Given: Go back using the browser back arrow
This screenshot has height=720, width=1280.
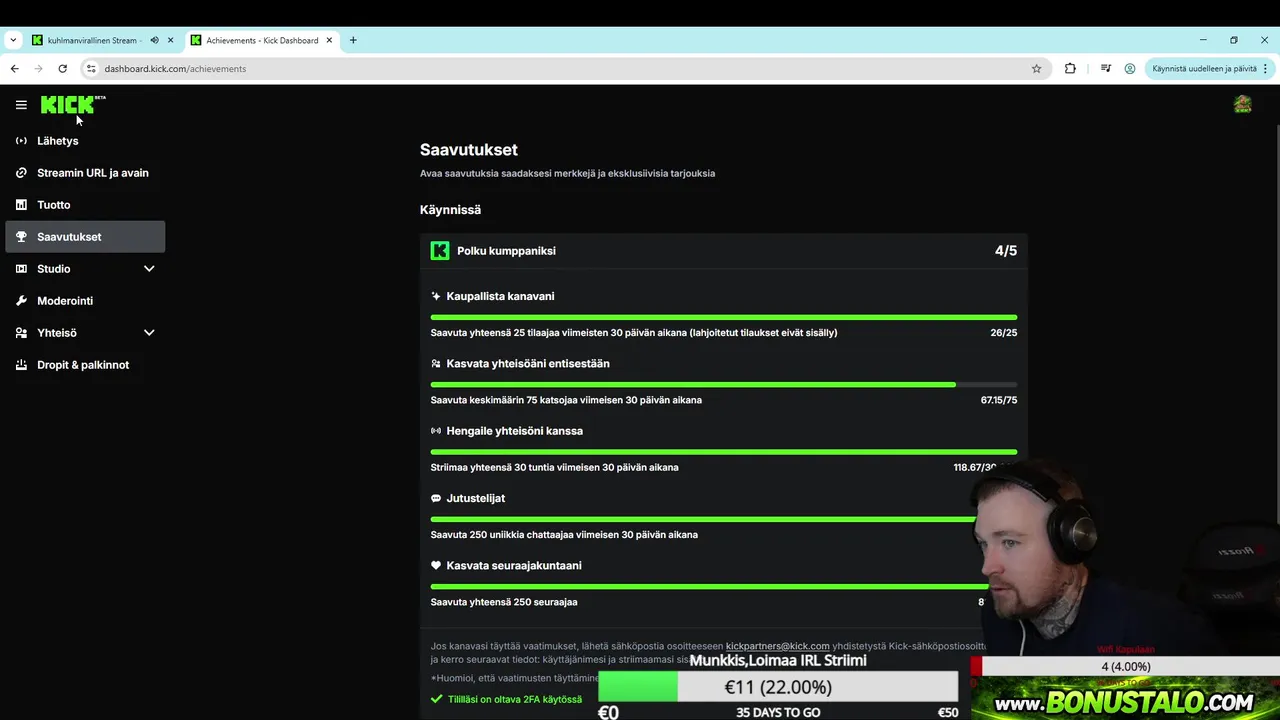Looking at the screenshot, I should coord(14,69).
